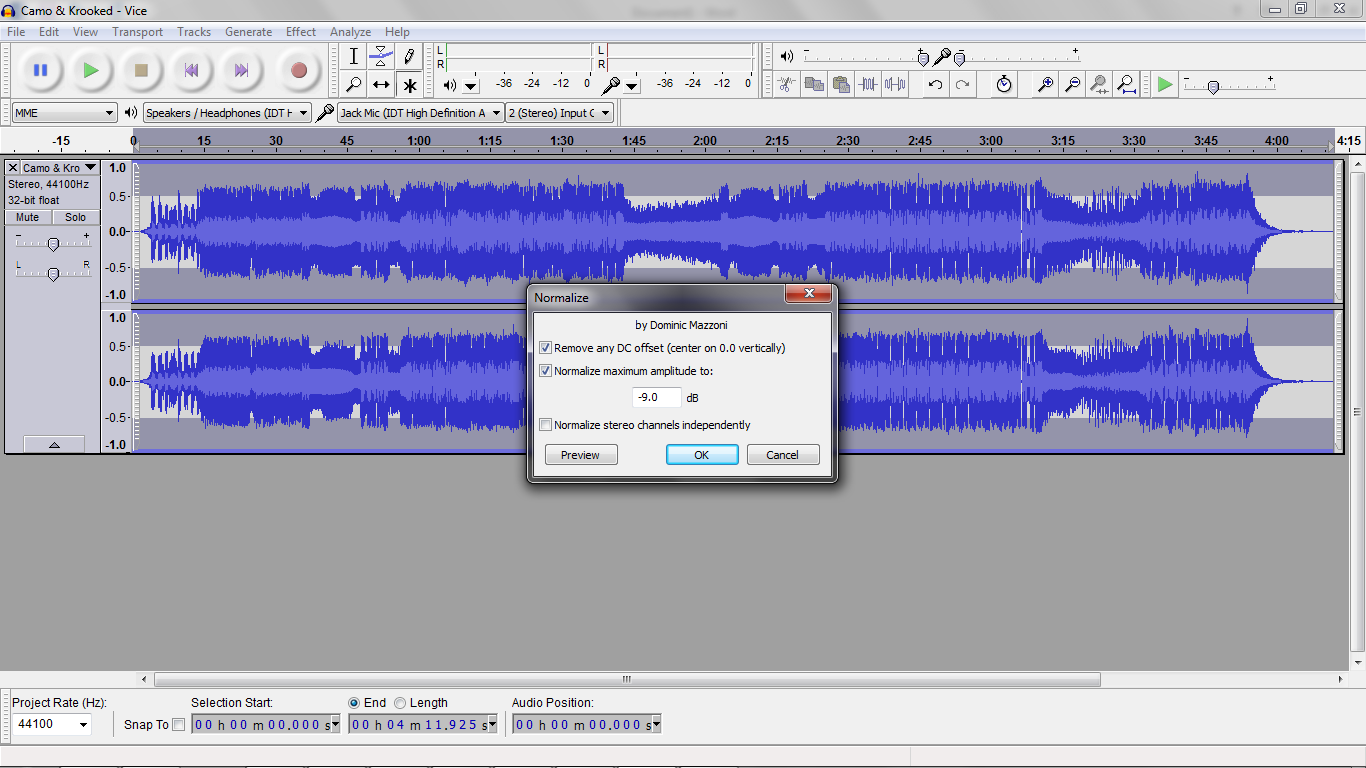Open the Generate menu
The height and width of the screenshot is (768, 1366).
click(248, 32)
